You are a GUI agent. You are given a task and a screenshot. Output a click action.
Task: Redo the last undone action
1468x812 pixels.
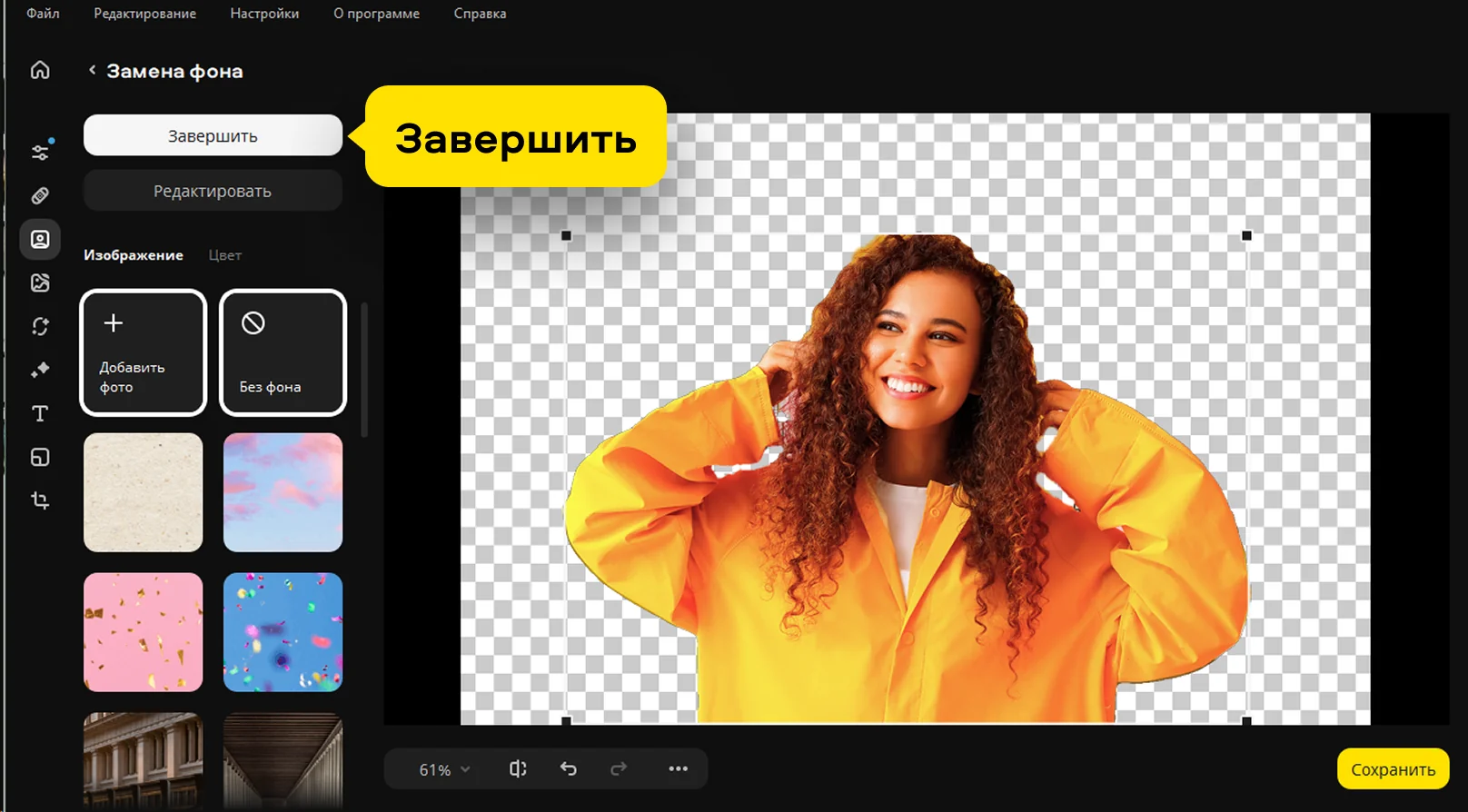[x=619, y=769]
